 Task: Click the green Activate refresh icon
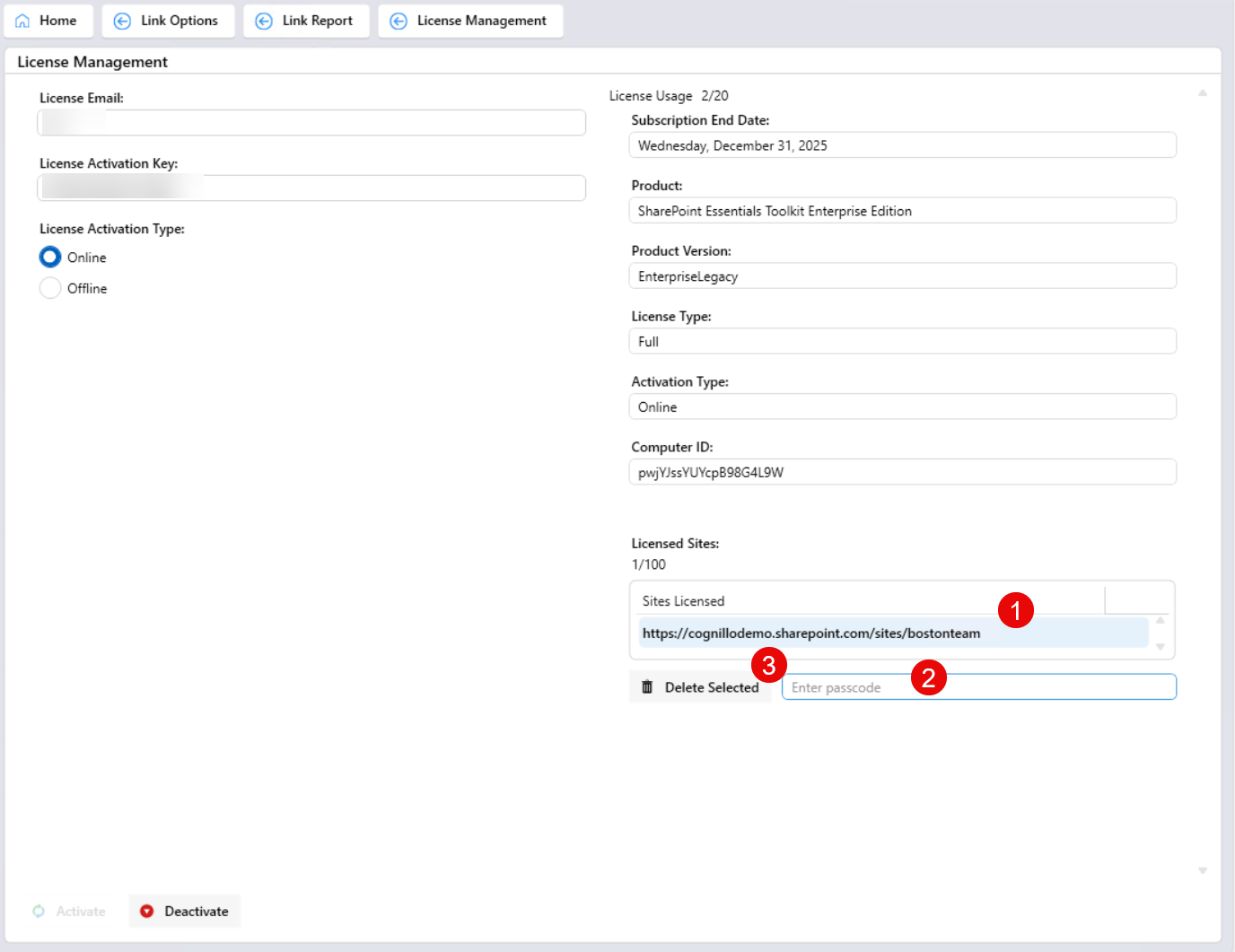pyautogui.click(x=39, y=911)
